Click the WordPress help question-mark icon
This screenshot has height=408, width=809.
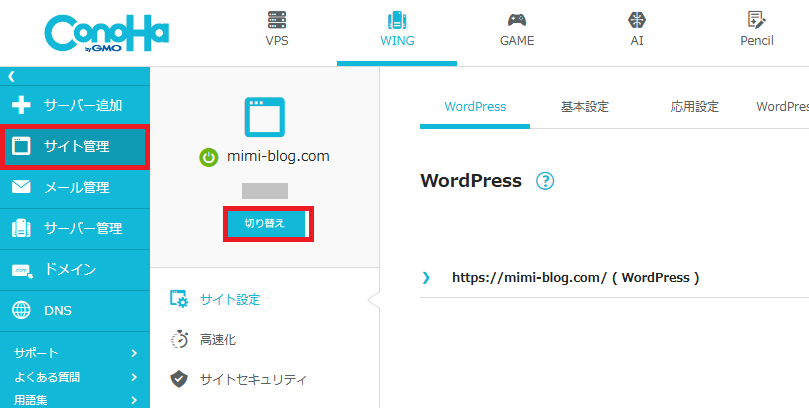545,181
